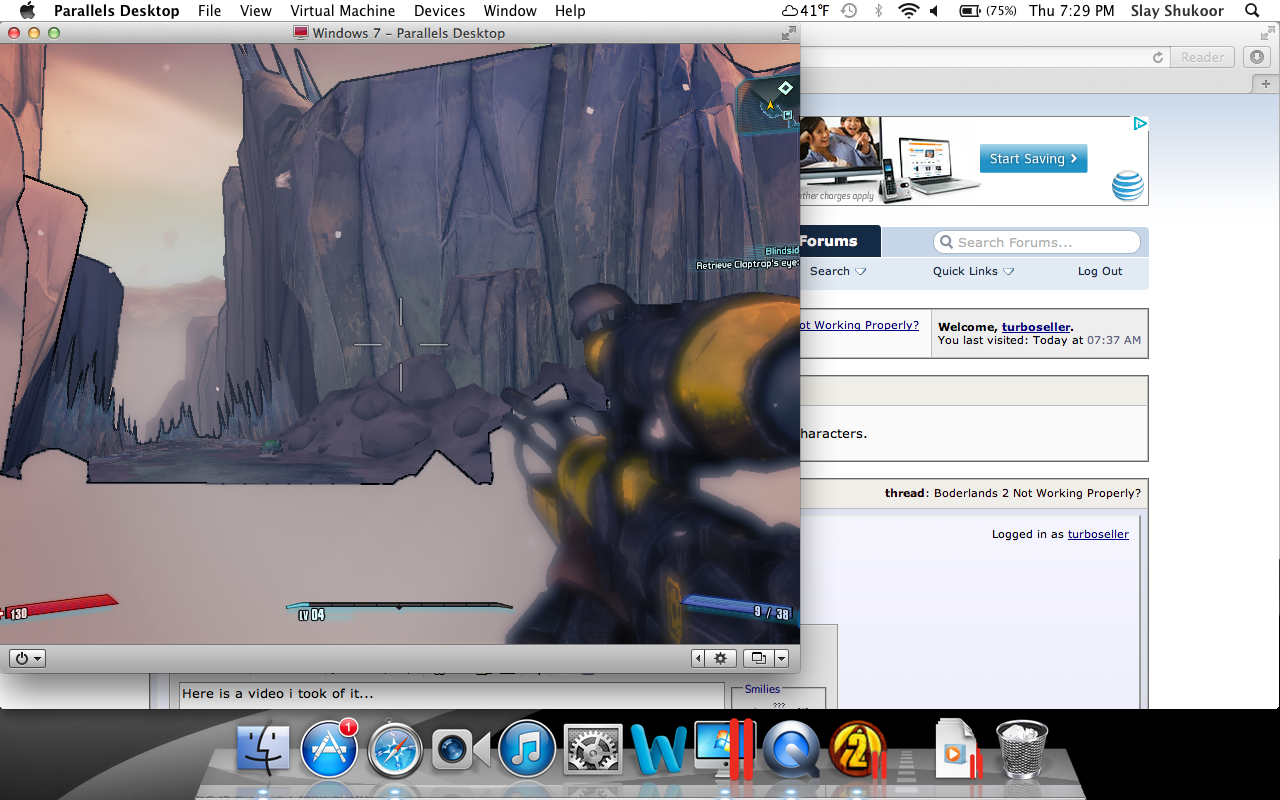Open a new Safari tab
Viewport: 1280px width, 800px height.
[x=1266, y=83]
